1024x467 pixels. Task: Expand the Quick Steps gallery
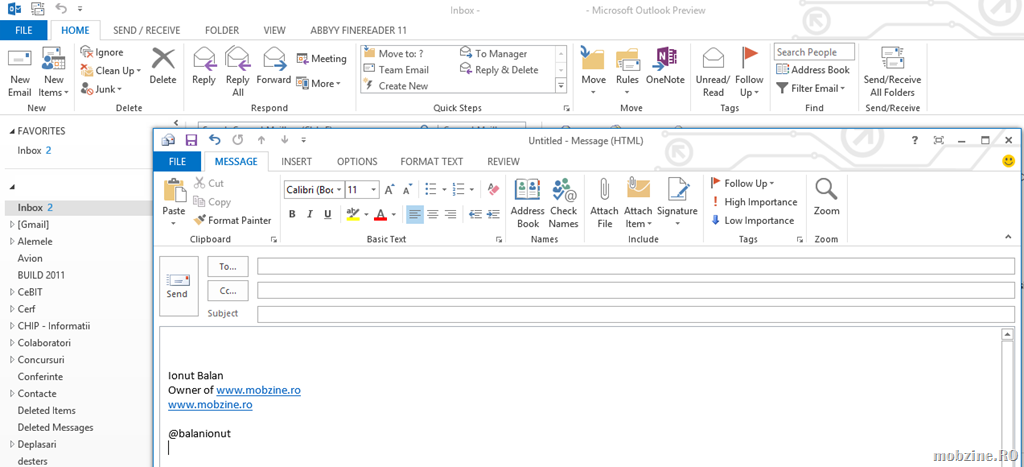pos(561,85)
